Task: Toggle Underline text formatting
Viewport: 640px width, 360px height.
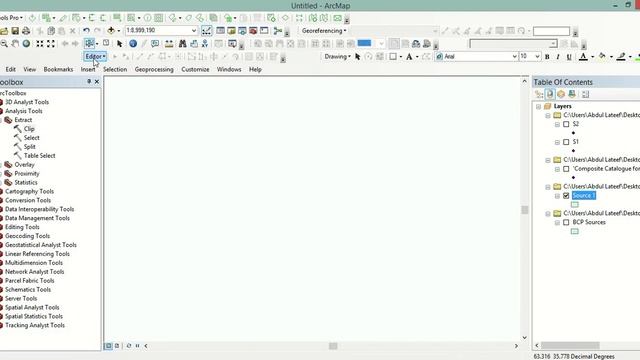Action: [x=569, y=57]
